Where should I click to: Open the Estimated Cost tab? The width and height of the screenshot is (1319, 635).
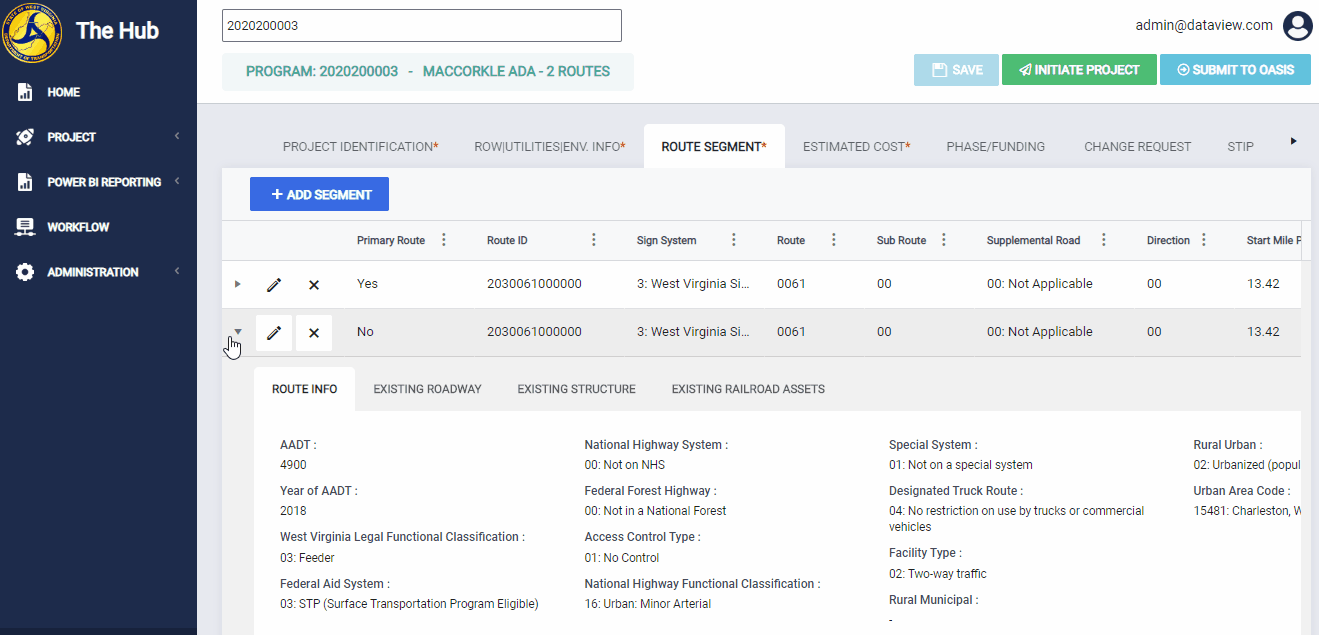tap(857, 147)
